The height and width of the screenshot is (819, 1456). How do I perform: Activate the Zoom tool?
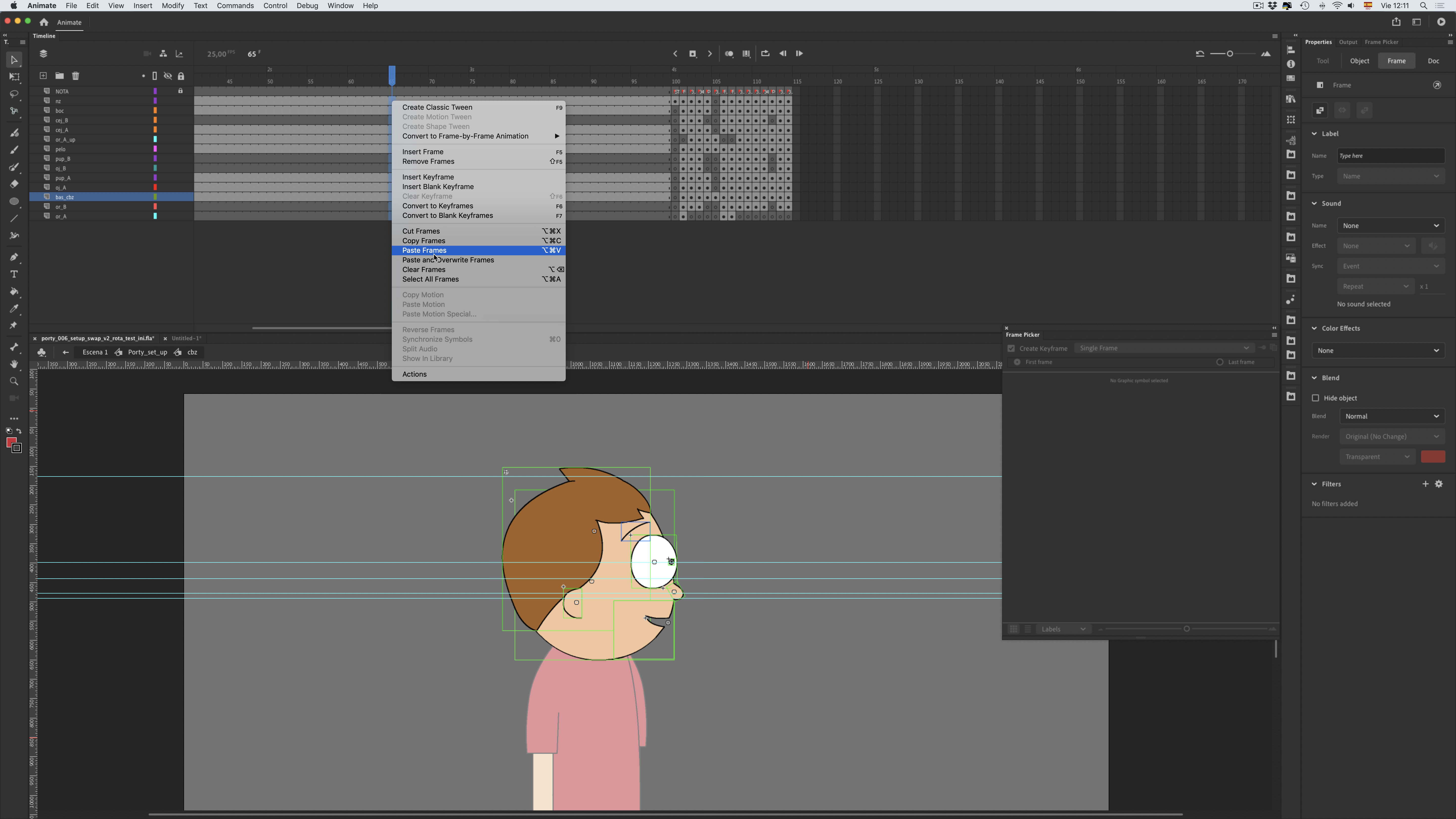click(x=14, y=381)
